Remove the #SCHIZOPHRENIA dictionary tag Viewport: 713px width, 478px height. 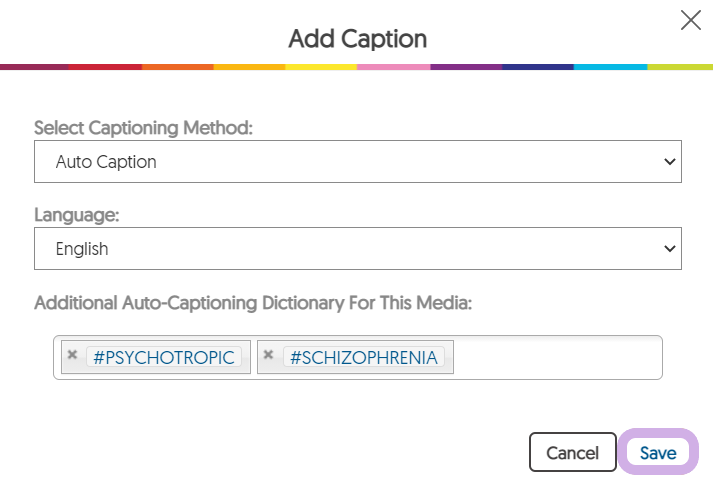pyautogui.click(x=268, y=354)
